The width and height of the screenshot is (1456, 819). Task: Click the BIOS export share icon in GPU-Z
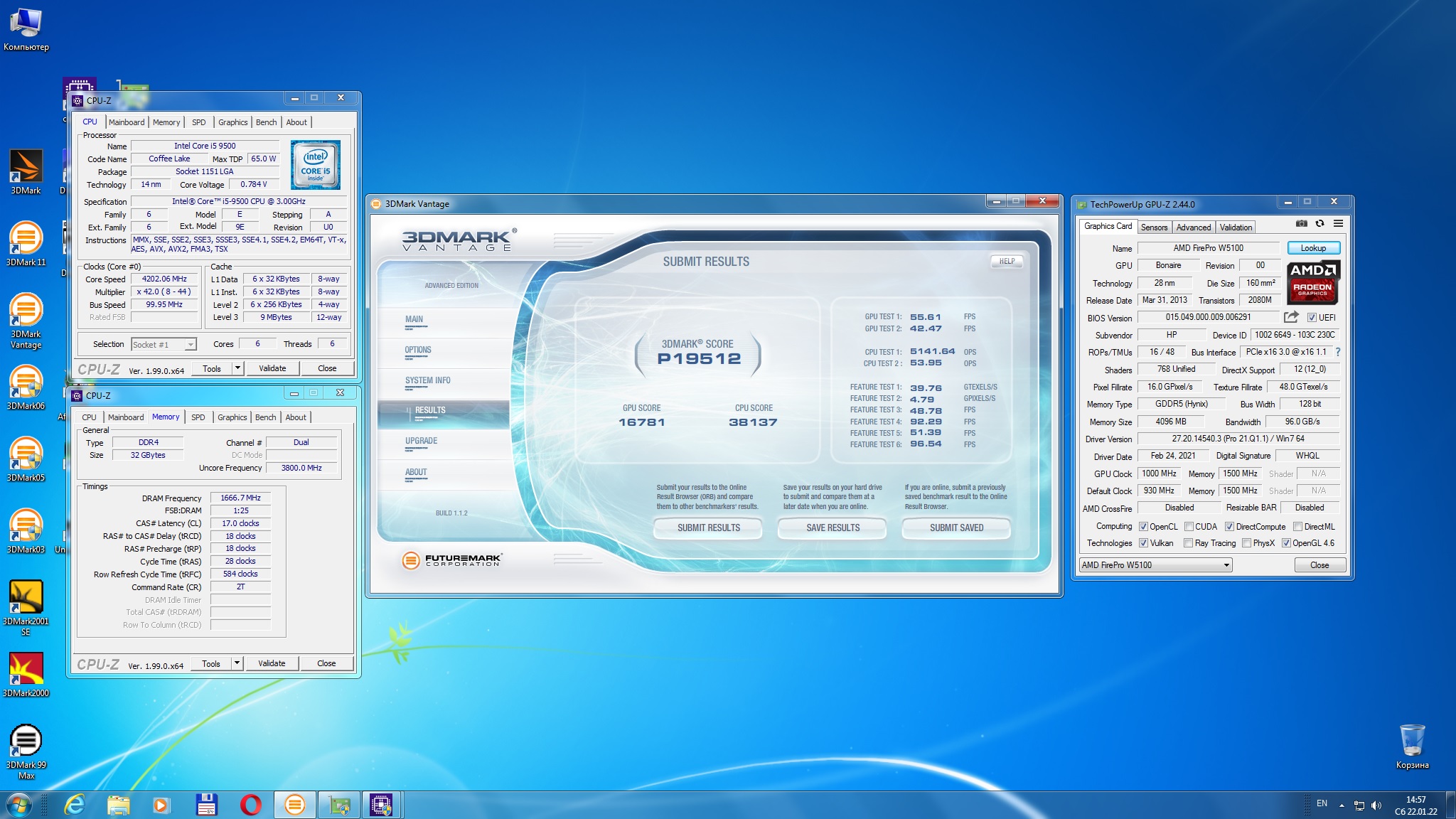pyautogui.click(x=1291, y=317)
